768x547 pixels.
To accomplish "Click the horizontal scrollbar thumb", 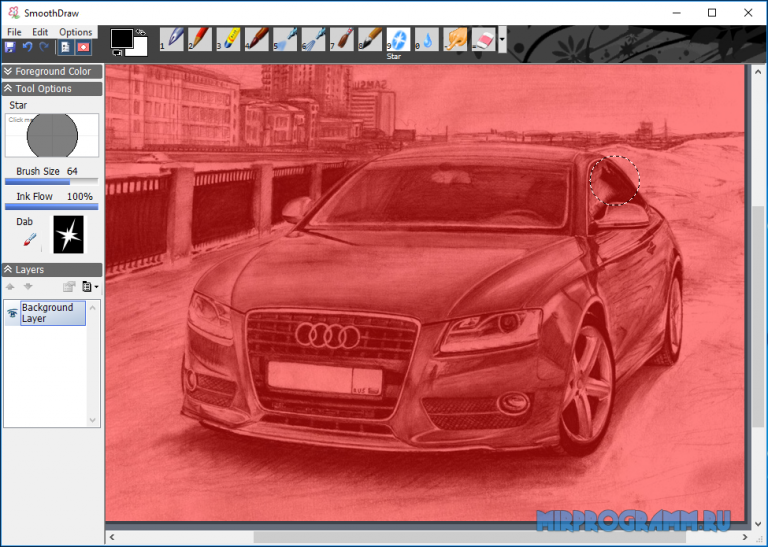I will tap(470, 537).
